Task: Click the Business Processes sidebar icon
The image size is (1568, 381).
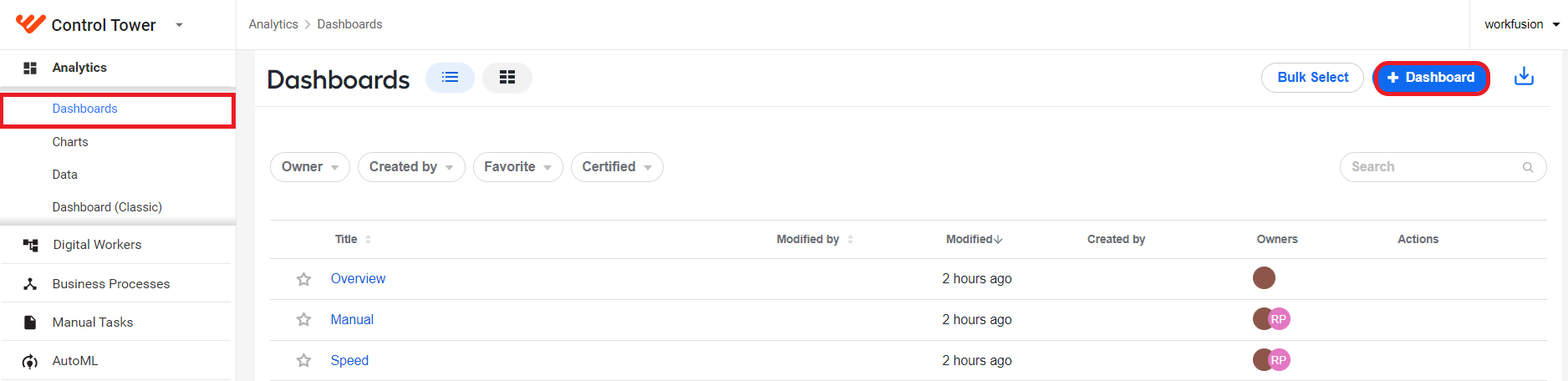Action: point(30,284)
